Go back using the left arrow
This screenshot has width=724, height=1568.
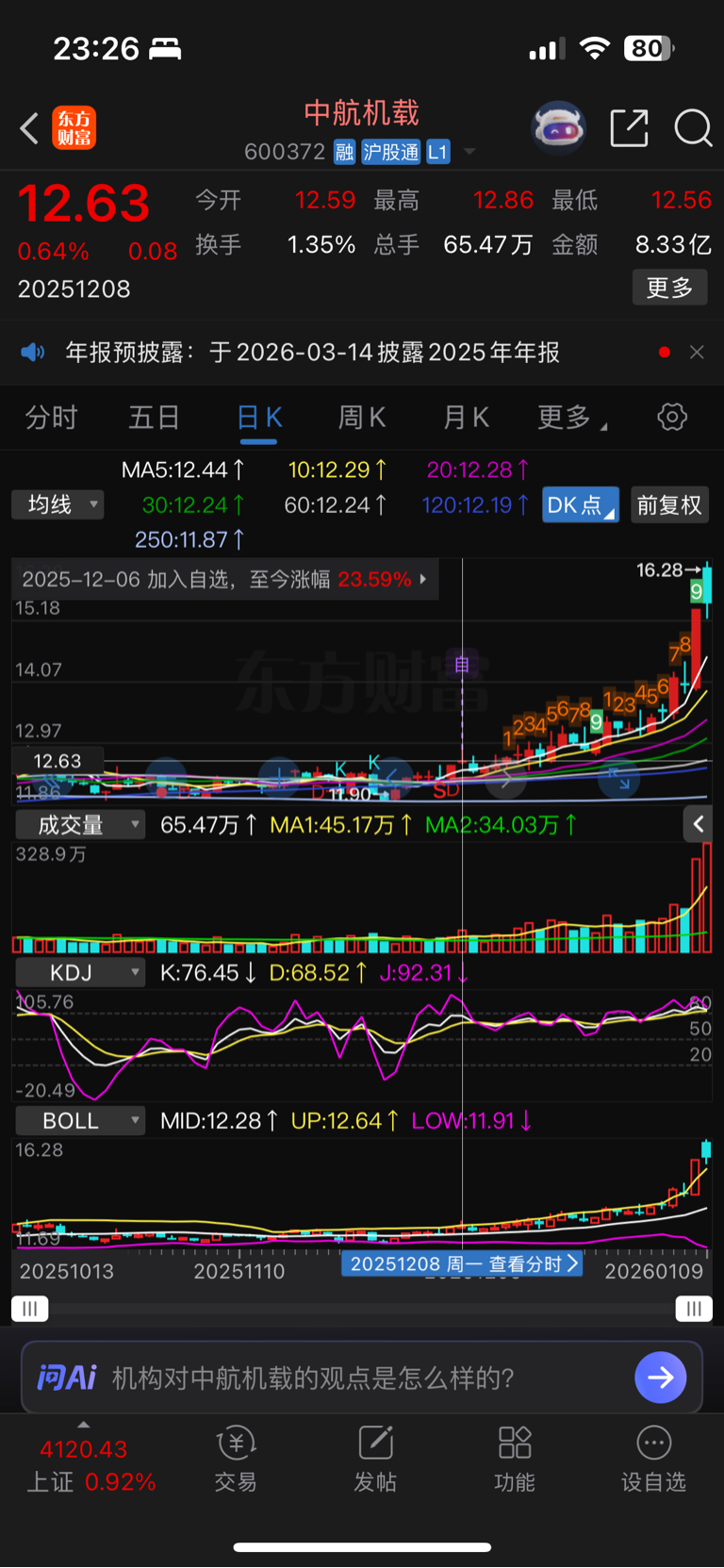(29, 128)
